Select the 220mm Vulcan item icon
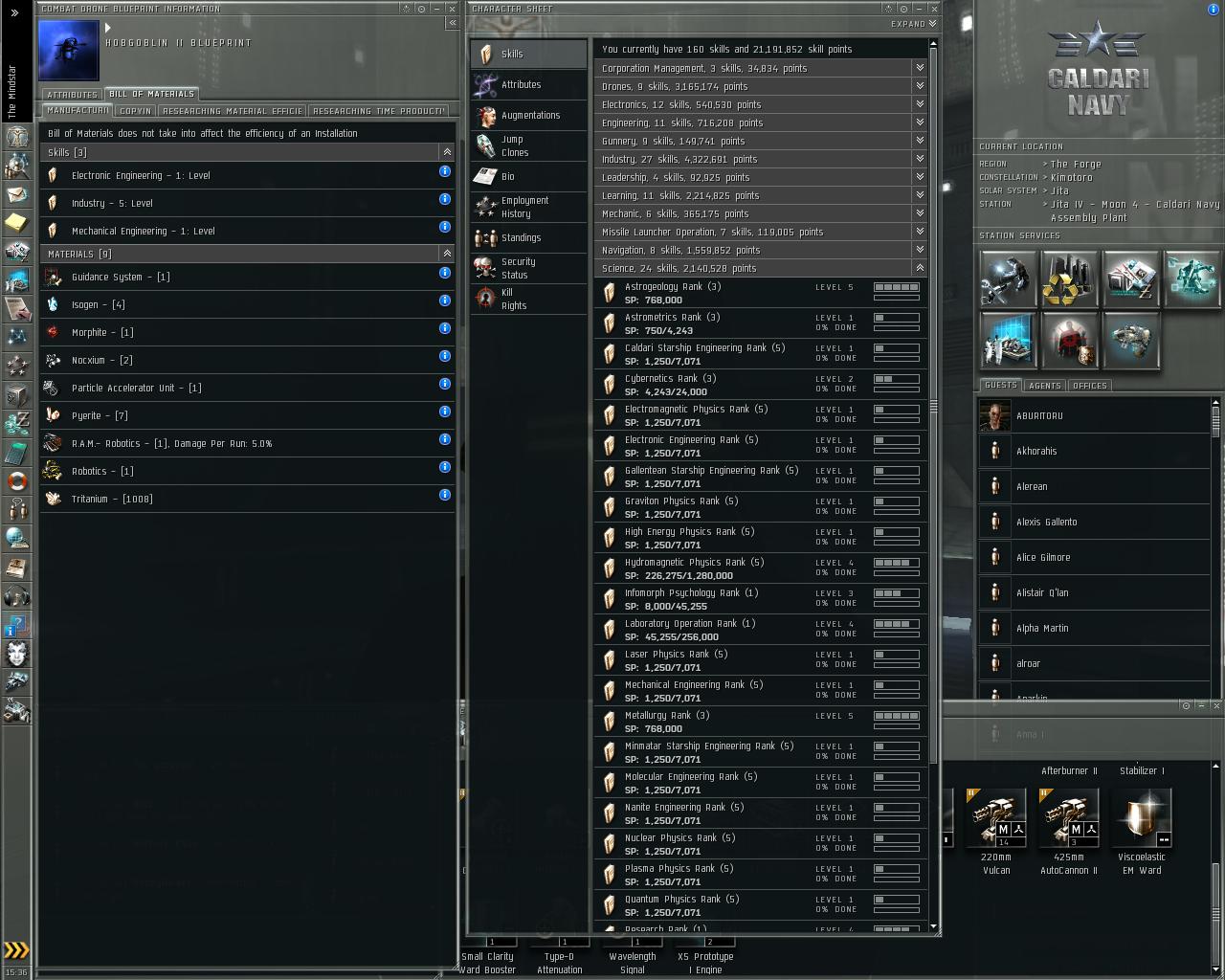Screen dimensions: 1225x980 (996, 818)
